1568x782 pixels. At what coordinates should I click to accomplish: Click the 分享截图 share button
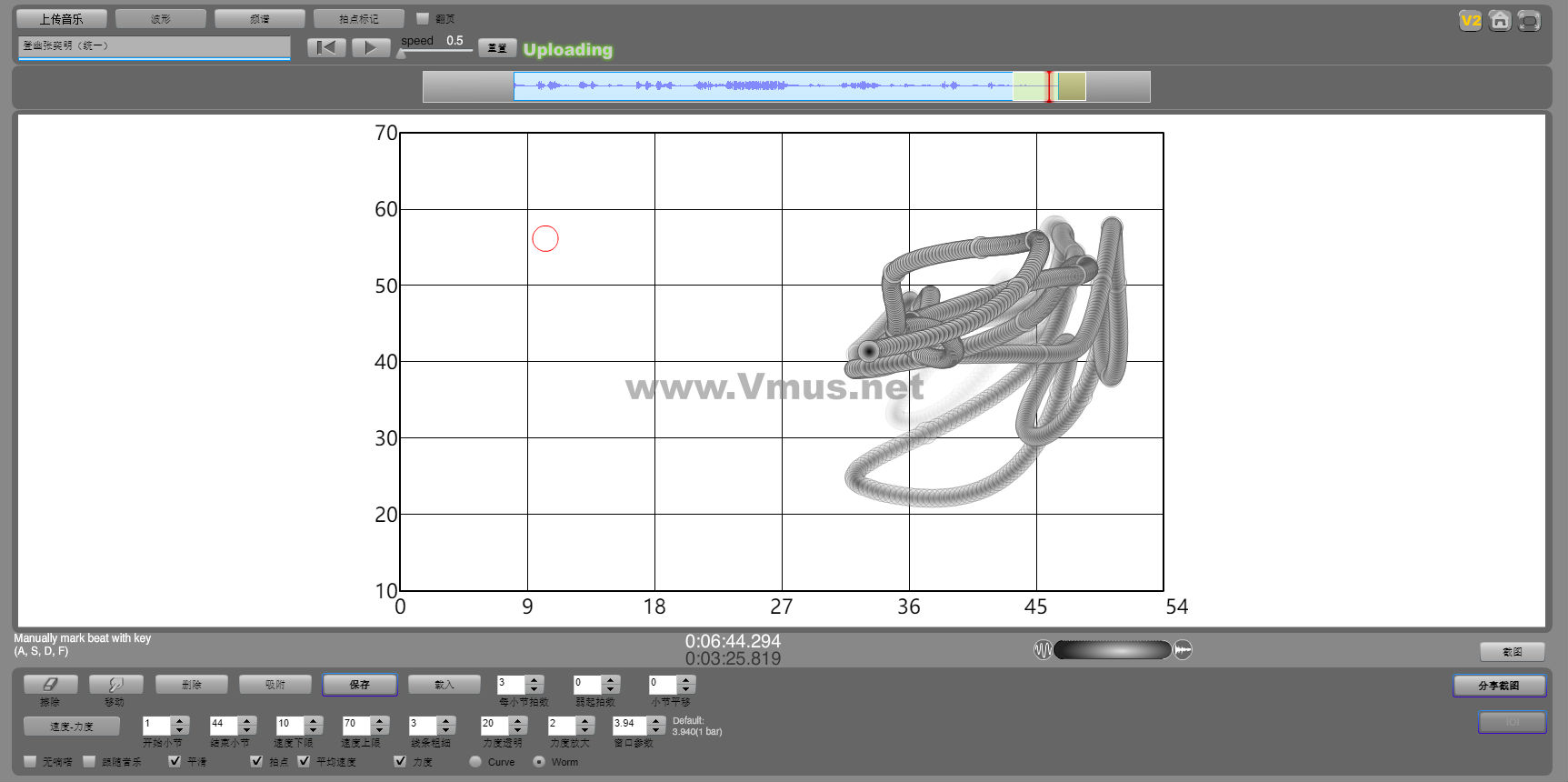[1499, 686]
